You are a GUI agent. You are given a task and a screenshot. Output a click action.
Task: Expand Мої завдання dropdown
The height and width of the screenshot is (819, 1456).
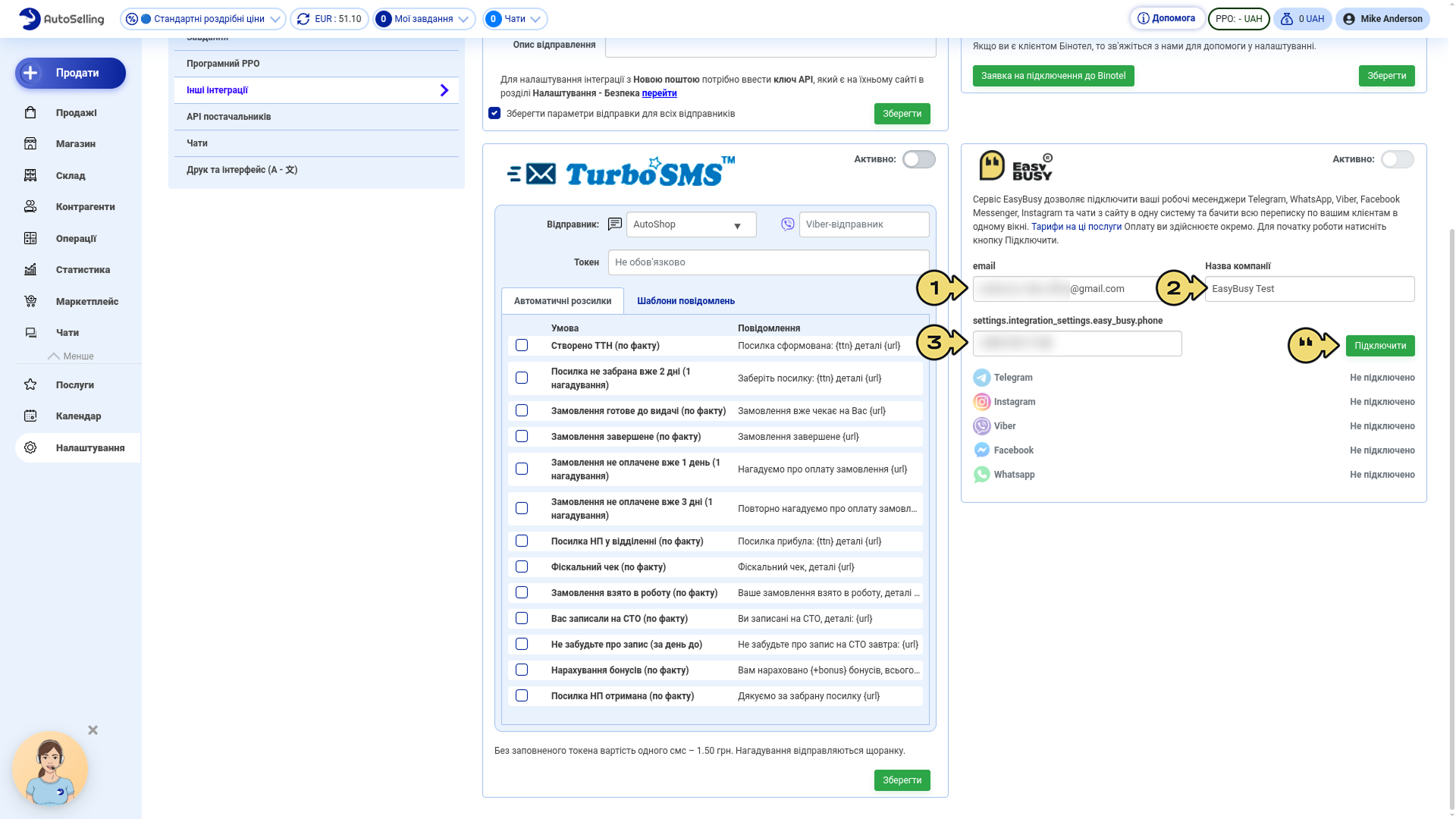coord(424,19)
